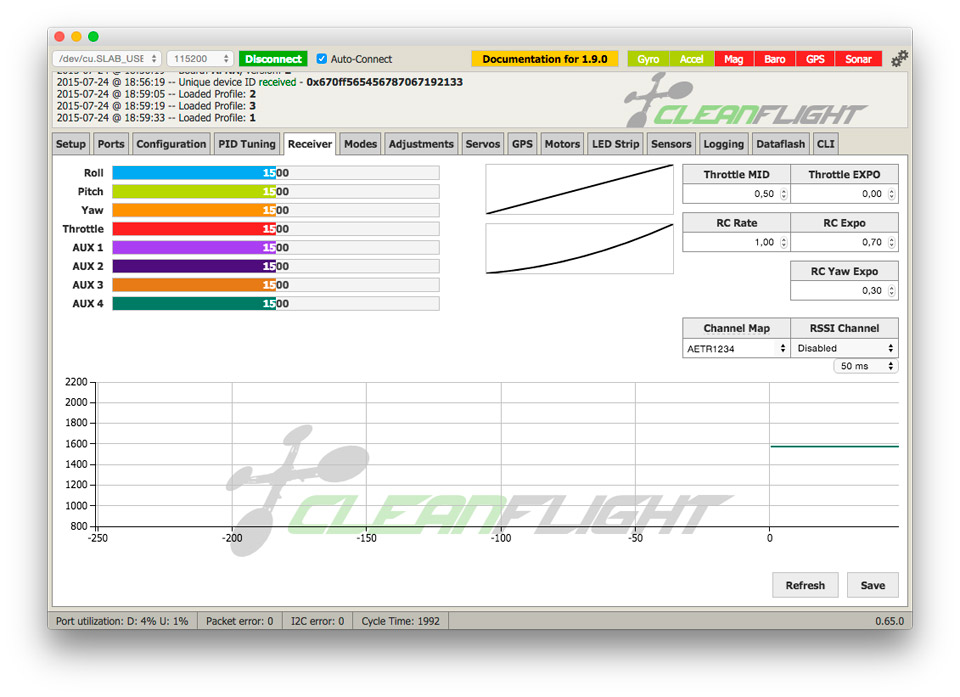This screenshot has width=960, height=697.
Task: Click the Throttle channel bar
Action: coord(276,229)
